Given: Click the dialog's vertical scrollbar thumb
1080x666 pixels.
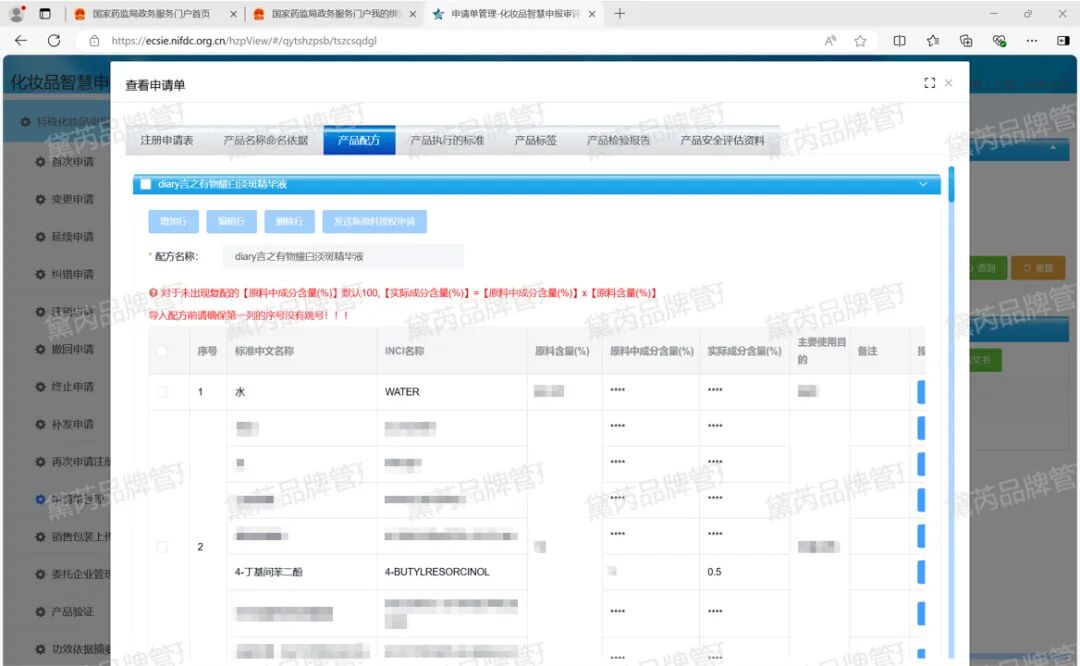Looking at the screenshot, I should pos(951,185).
